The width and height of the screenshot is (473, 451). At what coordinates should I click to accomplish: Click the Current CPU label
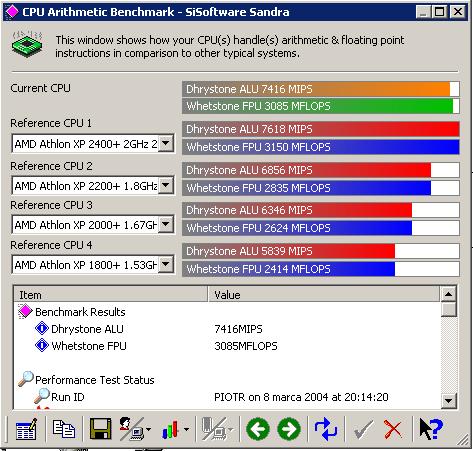(40, 88)
